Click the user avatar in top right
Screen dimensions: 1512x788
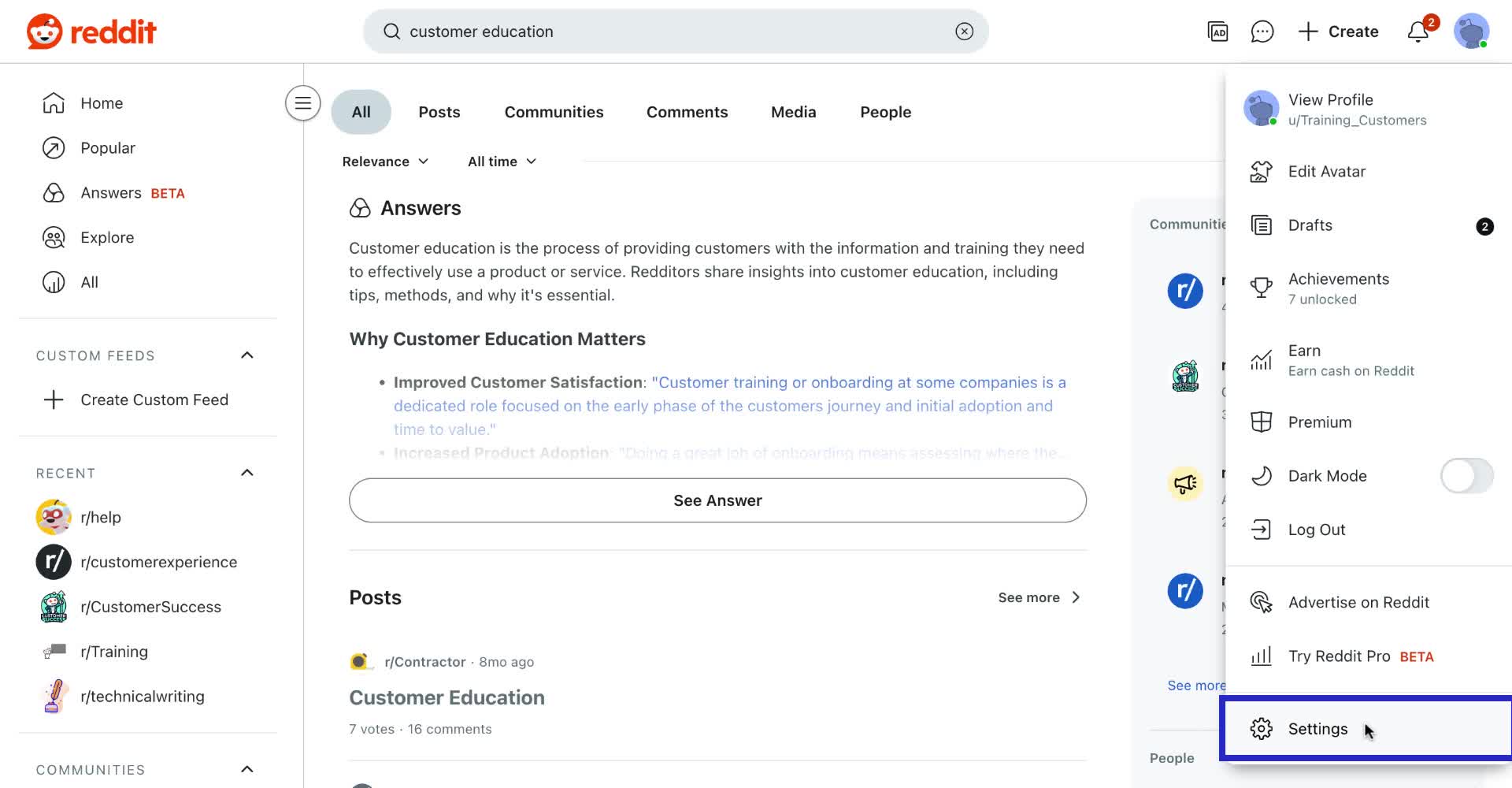tap(1470, 32)
